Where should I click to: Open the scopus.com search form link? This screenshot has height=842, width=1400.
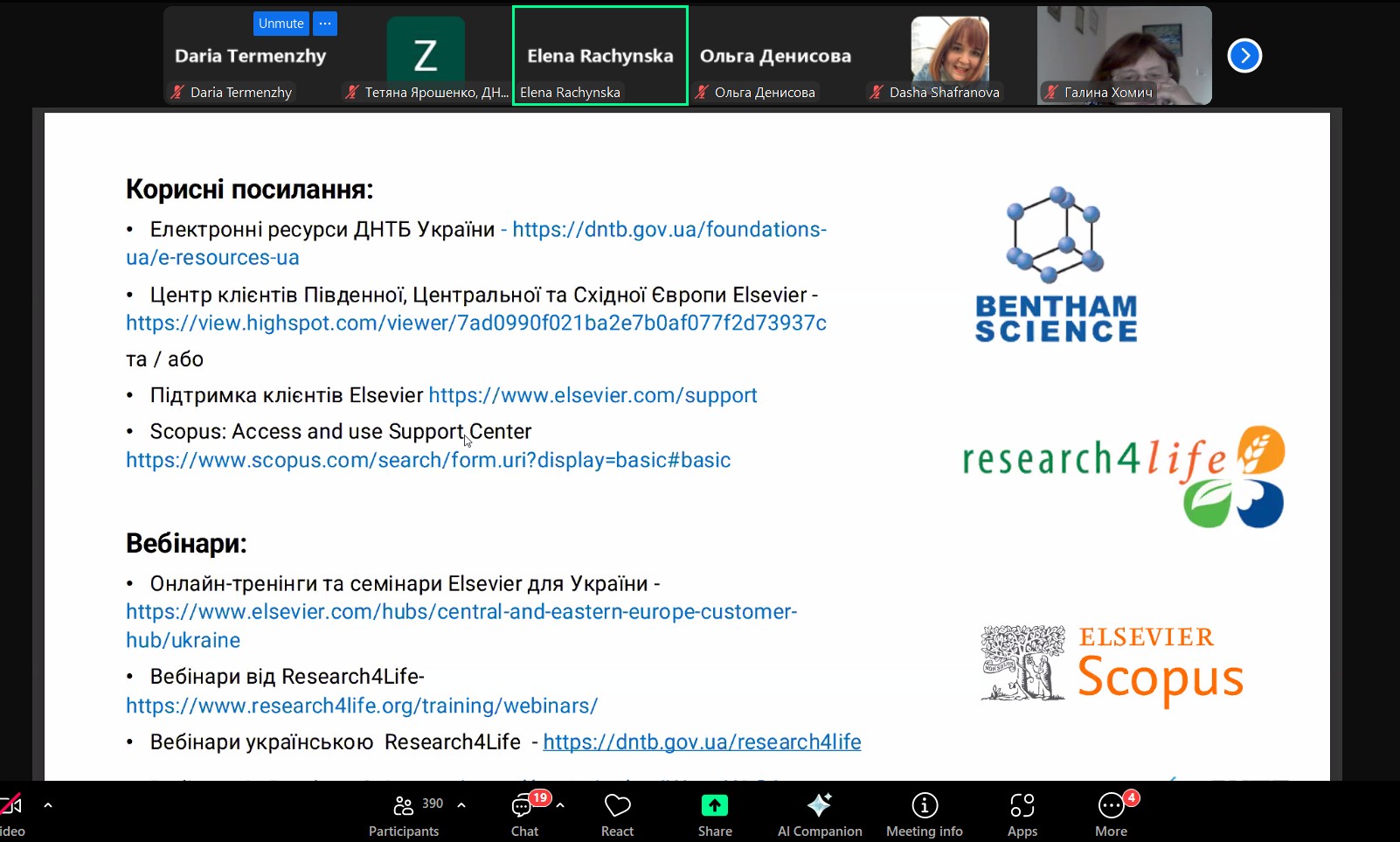[x=428, y=460]
